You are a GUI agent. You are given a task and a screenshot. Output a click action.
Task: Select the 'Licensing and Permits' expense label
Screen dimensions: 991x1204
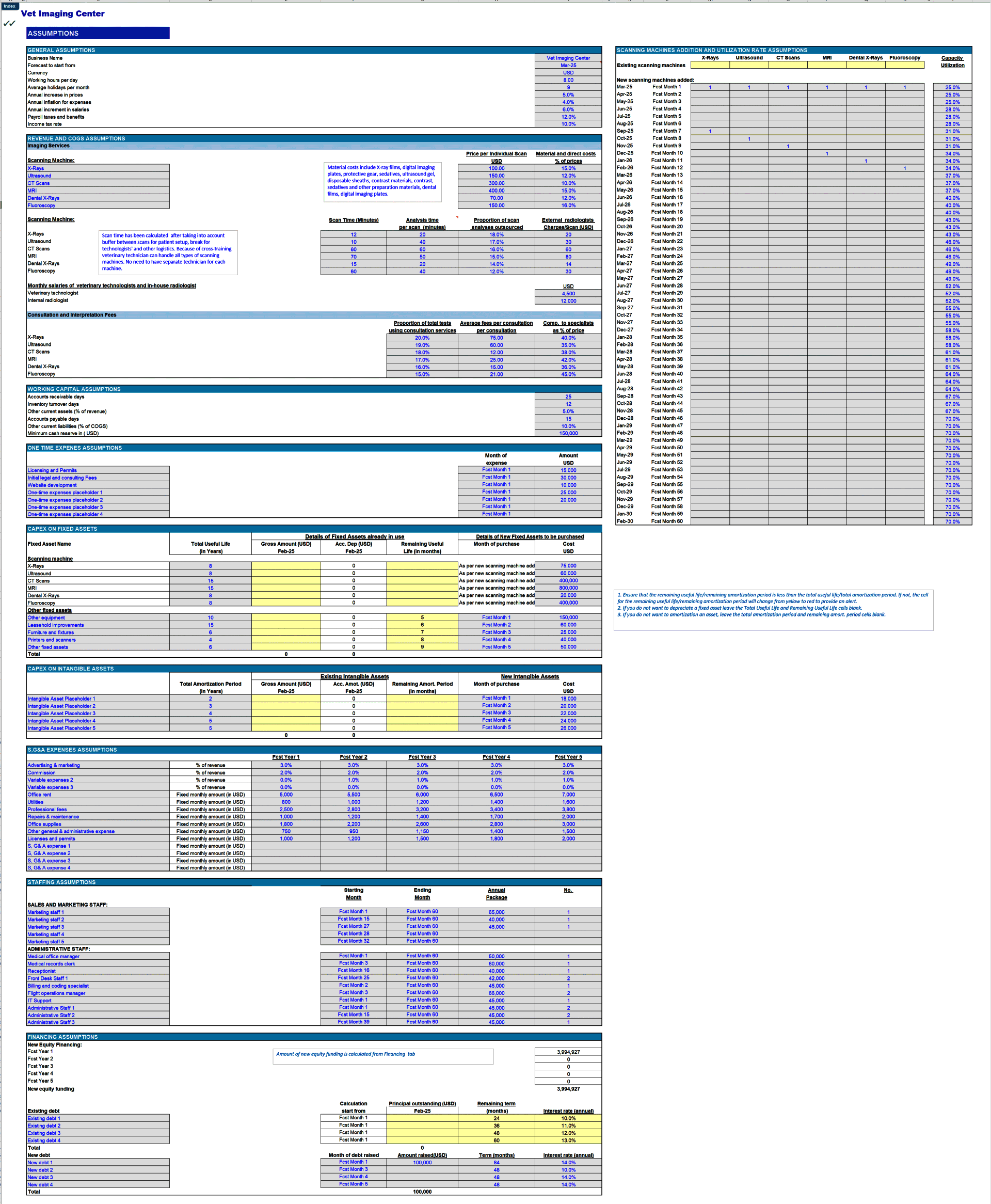click(x=98, y=470)
